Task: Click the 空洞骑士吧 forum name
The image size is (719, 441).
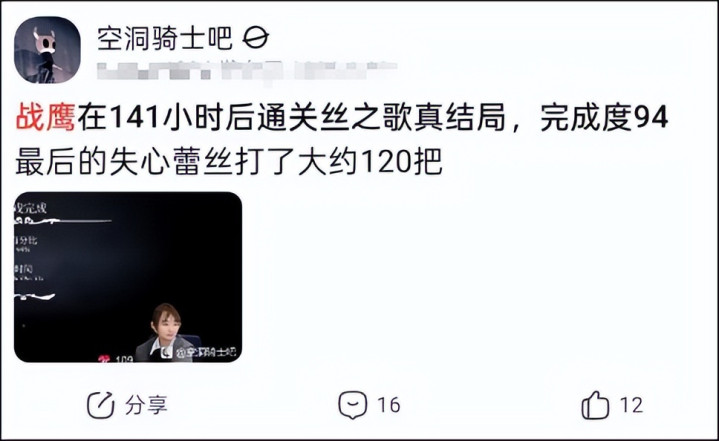Action: click(165, 38)
